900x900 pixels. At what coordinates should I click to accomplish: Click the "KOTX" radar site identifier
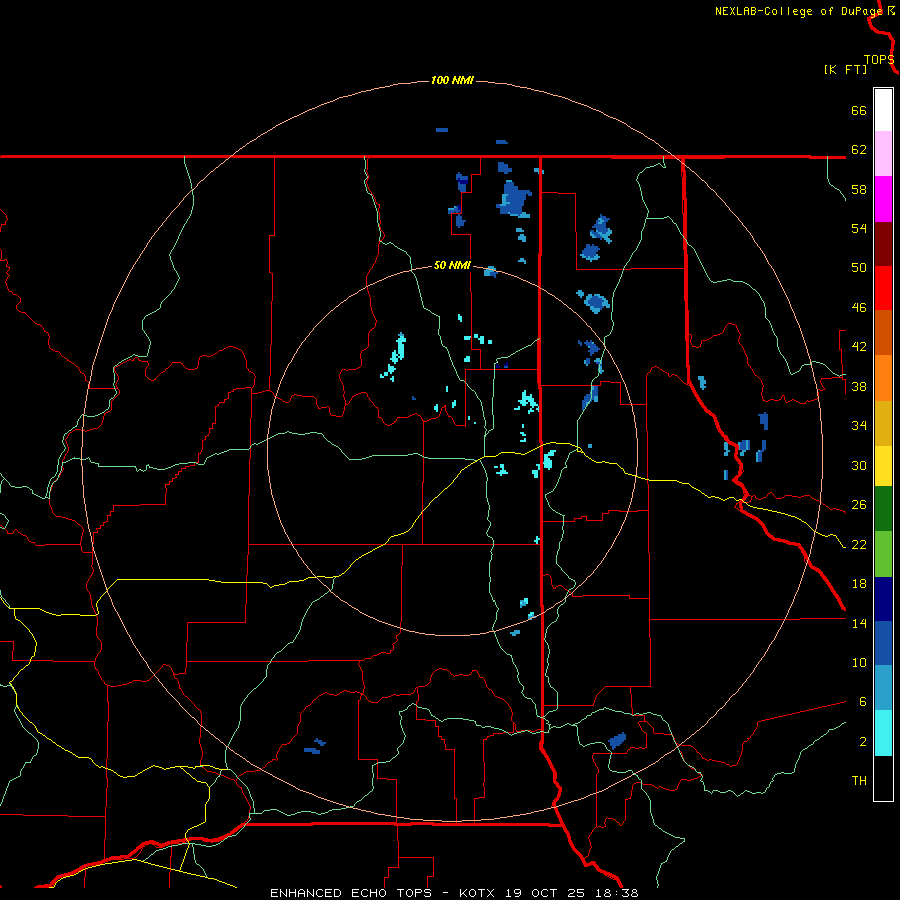(x=479, y=893)
